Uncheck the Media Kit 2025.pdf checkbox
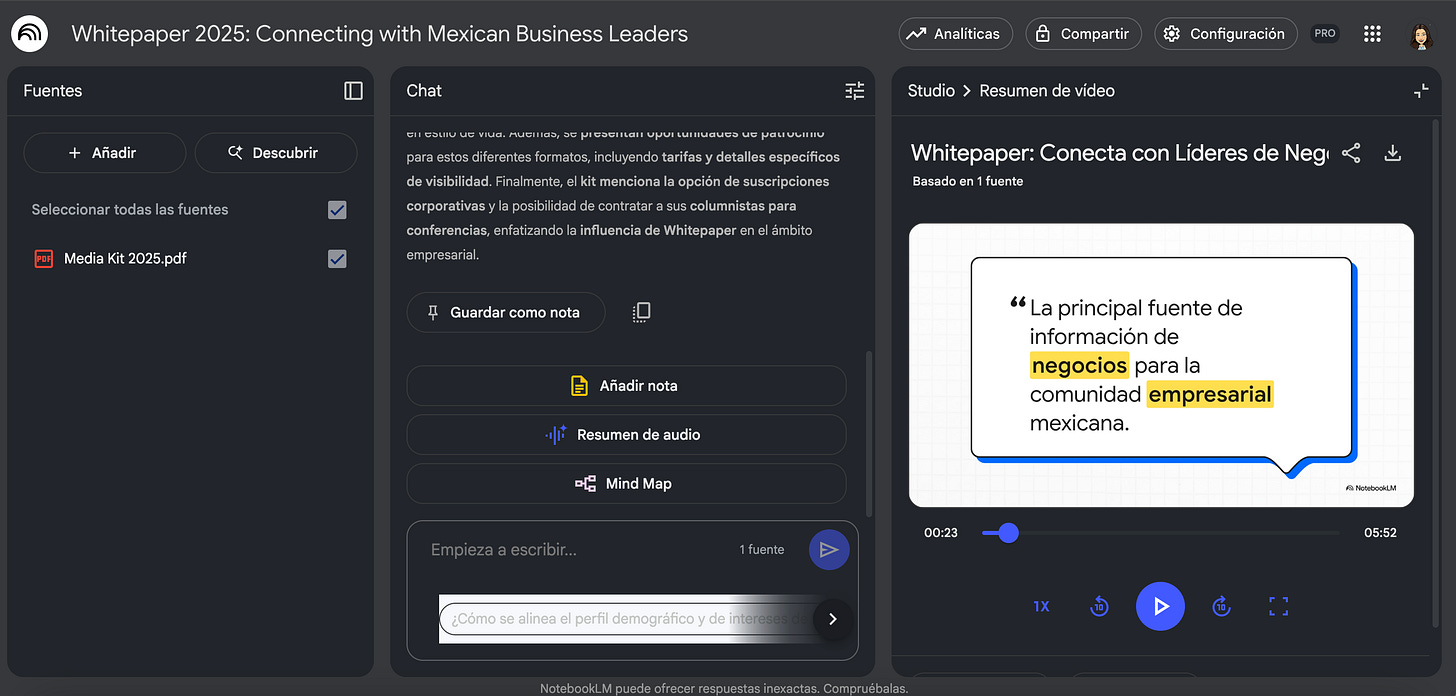The width and height of the screenshot is (1456, 696). [338, 259]
